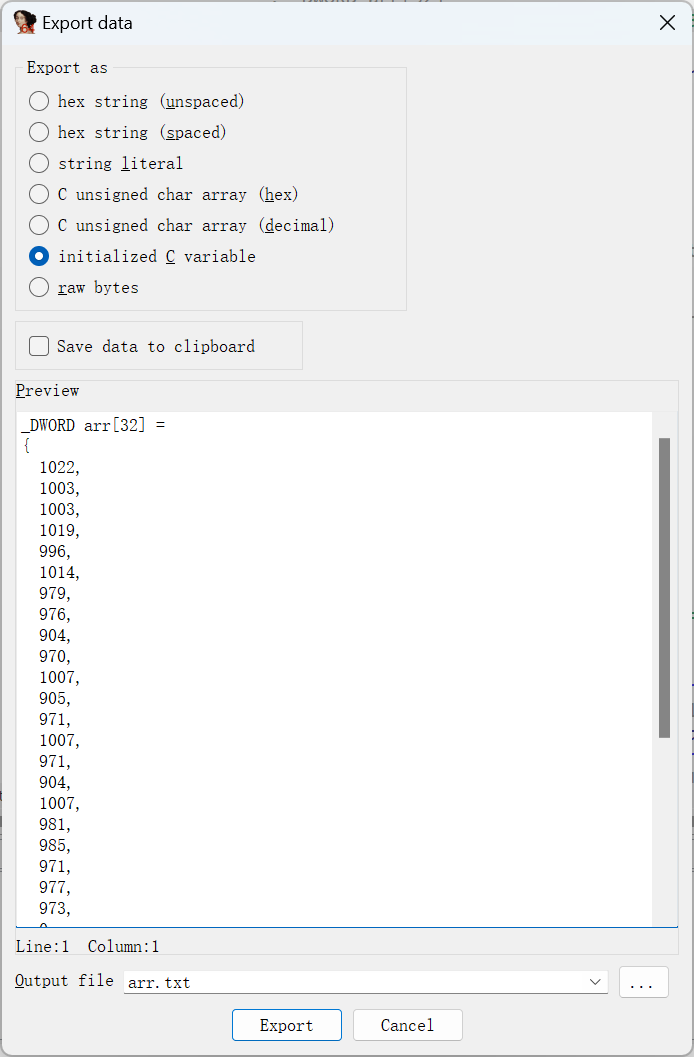This screenshot has height=1057, width=694.
Task: Place cursor on the _DWORD arr[32] line
Action: 93,425
